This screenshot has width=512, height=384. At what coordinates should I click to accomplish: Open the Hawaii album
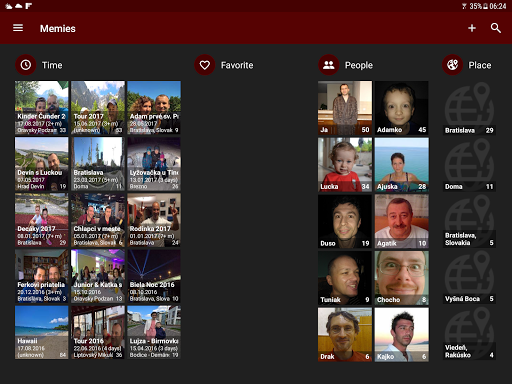[x=42, y=333]
